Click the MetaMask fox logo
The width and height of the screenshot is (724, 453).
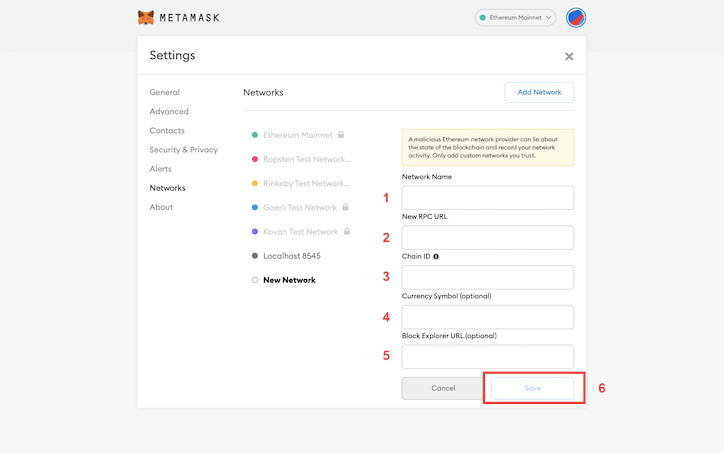pyautogui.click(x=146, y=18)
